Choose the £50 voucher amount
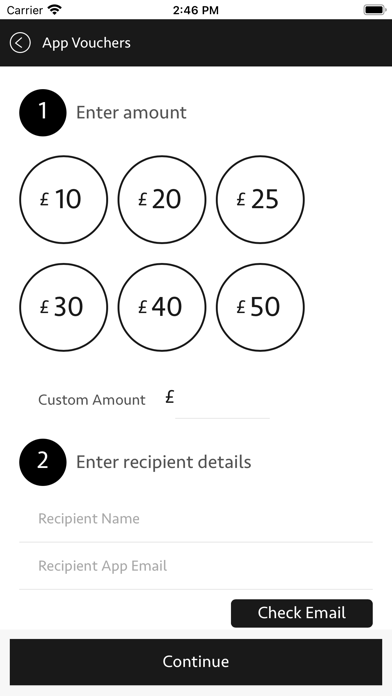 point(260,307)
